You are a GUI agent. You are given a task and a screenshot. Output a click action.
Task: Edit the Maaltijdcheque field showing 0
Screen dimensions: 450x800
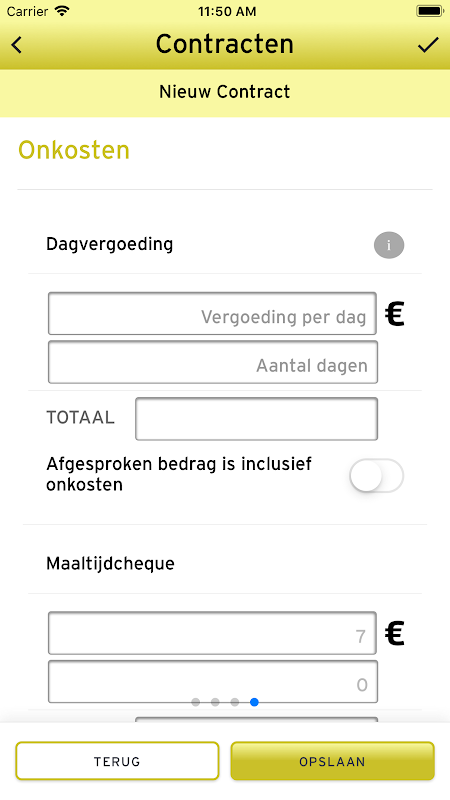pos(213,682)
